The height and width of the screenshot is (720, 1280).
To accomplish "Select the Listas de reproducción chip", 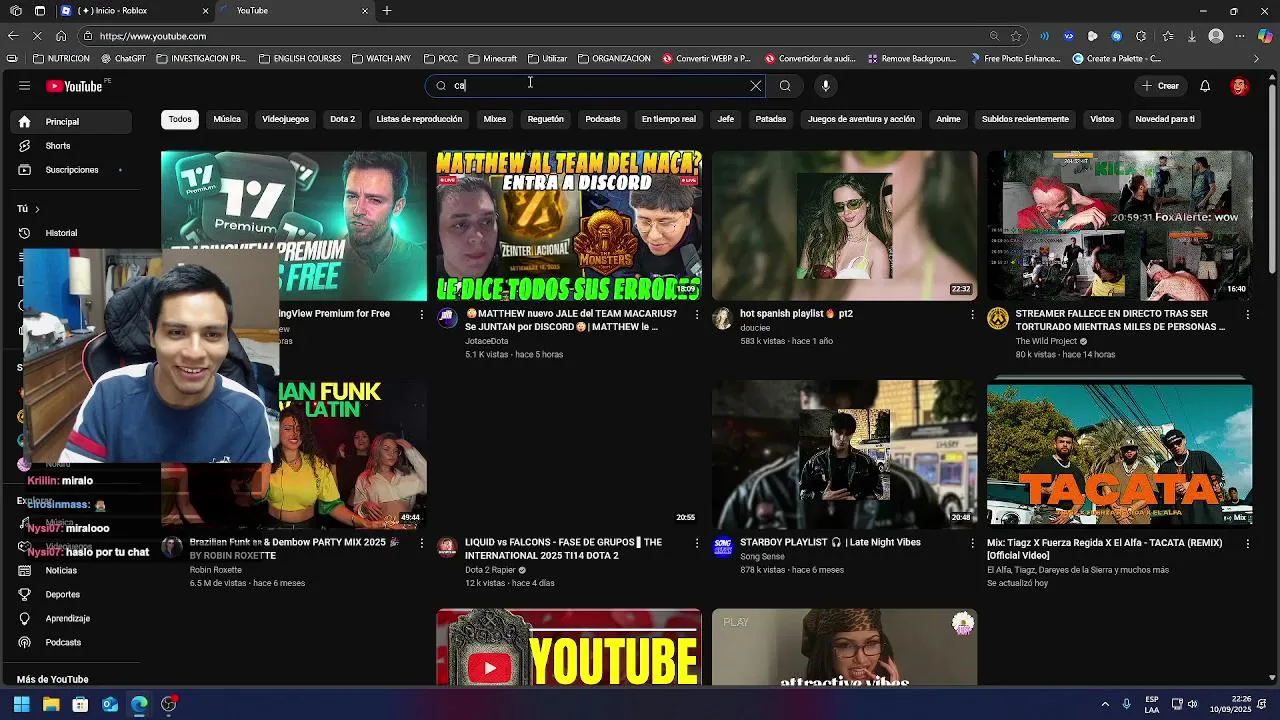I will click(x=419, y=119).
